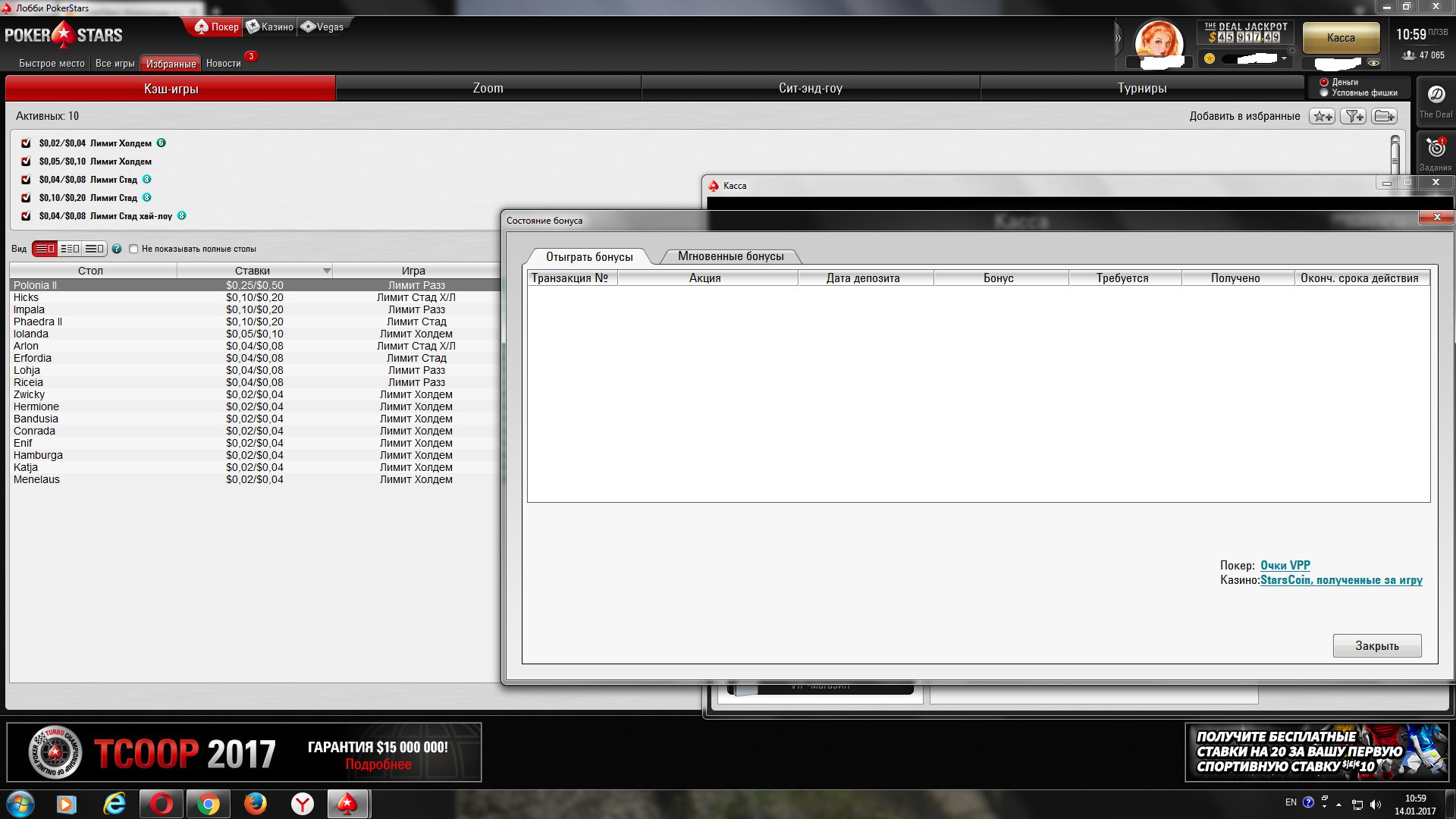1456x819 pixels.
Task: Click the add-folder favorites icon
Action: click(x=1385, y=116)
